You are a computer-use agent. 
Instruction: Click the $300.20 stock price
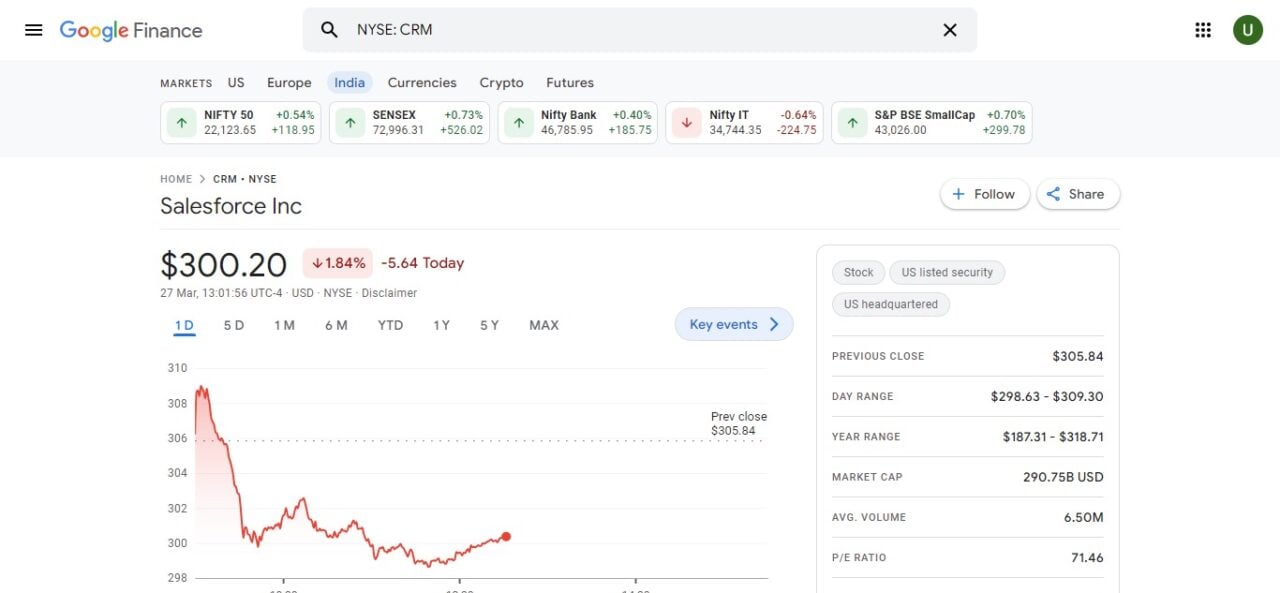[224, 264]
